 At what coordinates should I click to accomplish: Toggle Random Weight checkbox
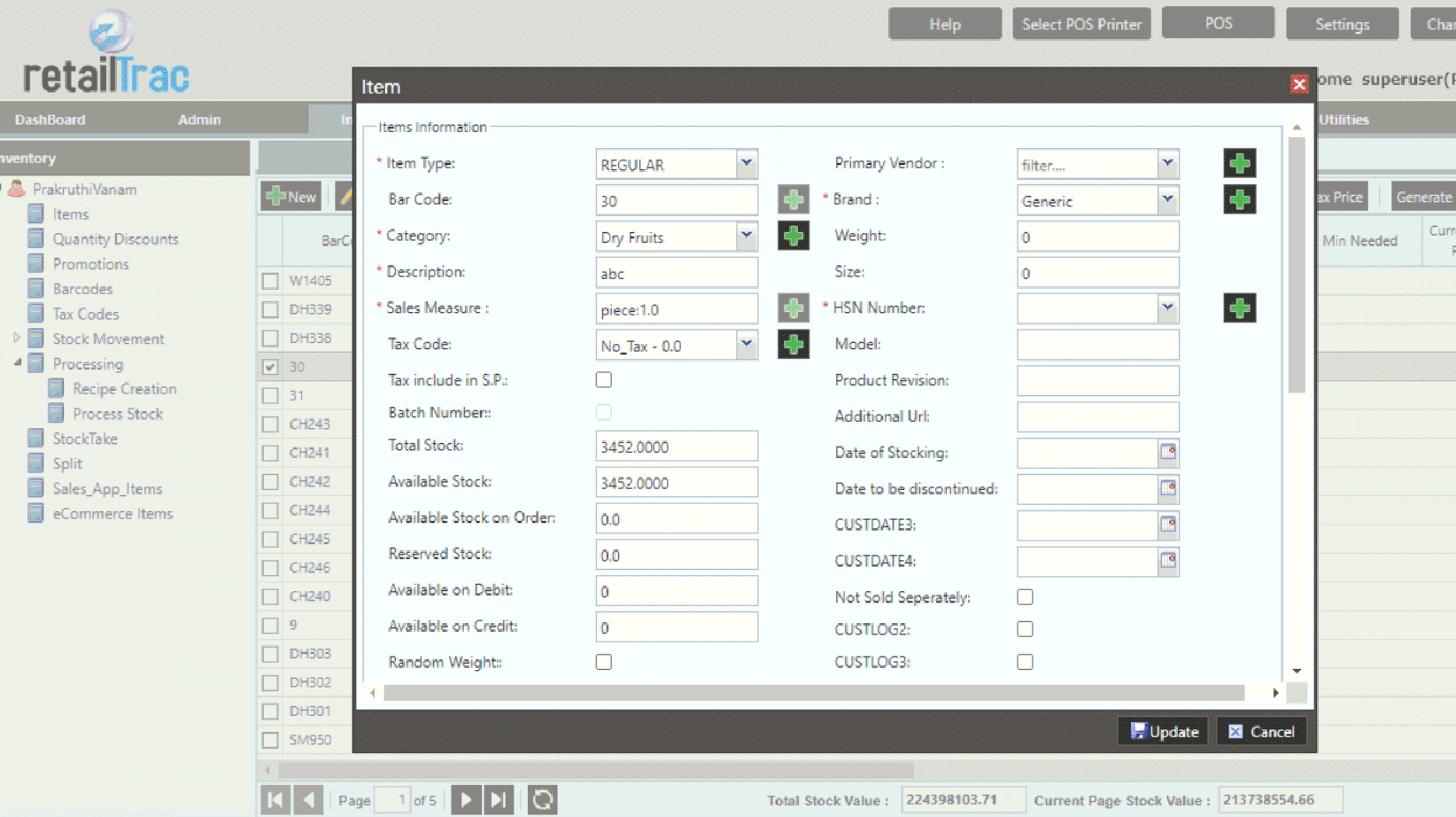tap(604, 662)
